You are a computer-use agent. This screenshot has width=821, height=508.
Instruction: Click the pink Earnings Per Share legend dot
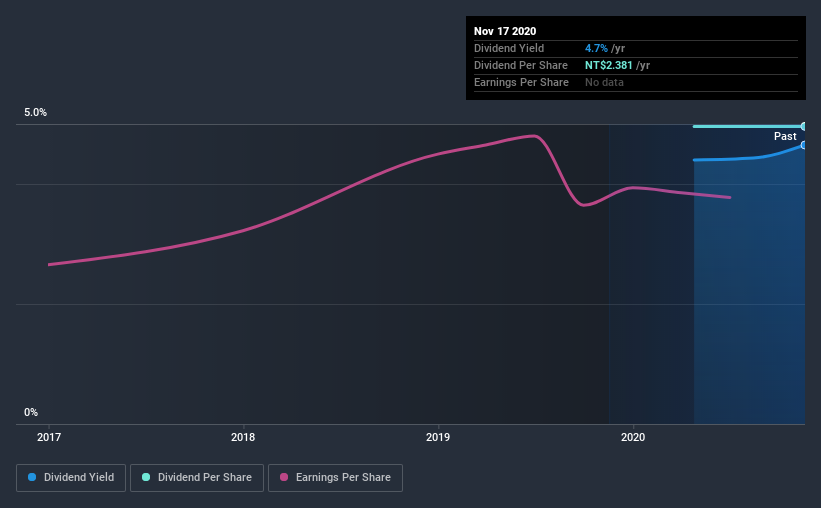coord(284,477)
